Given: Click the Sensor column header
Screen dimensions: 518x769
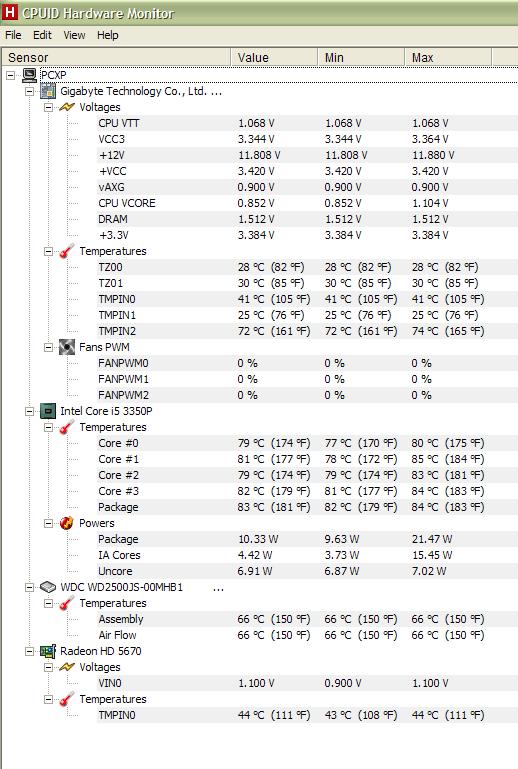Looking at the screenshot, I should coord(116,57).
